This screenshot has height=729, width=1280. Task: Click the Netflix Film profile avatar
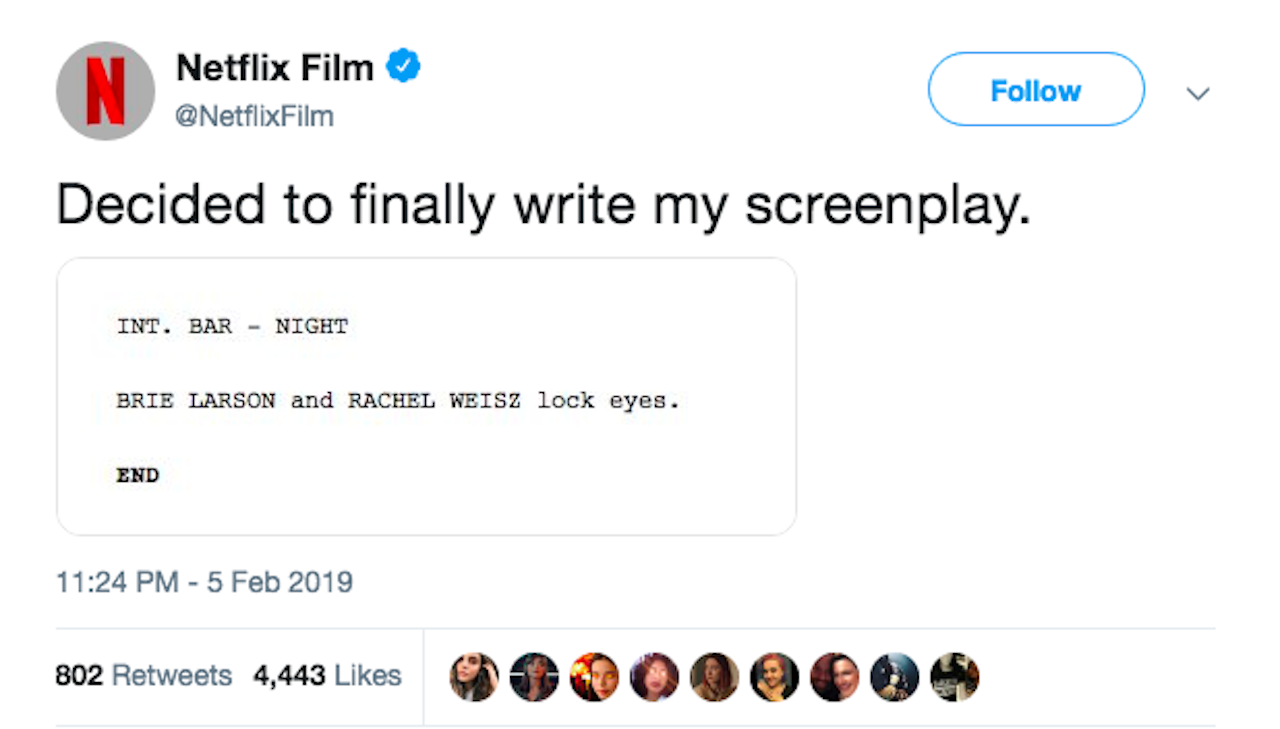click(x=105, y=91)
